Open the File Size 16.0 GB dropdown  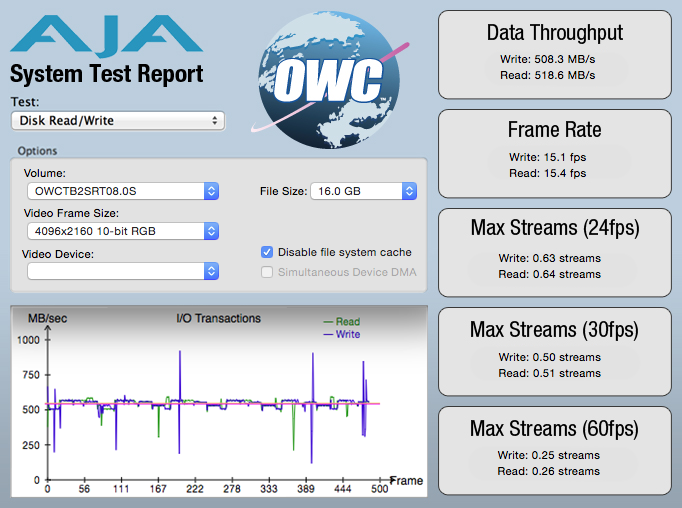tap(363, 191)
